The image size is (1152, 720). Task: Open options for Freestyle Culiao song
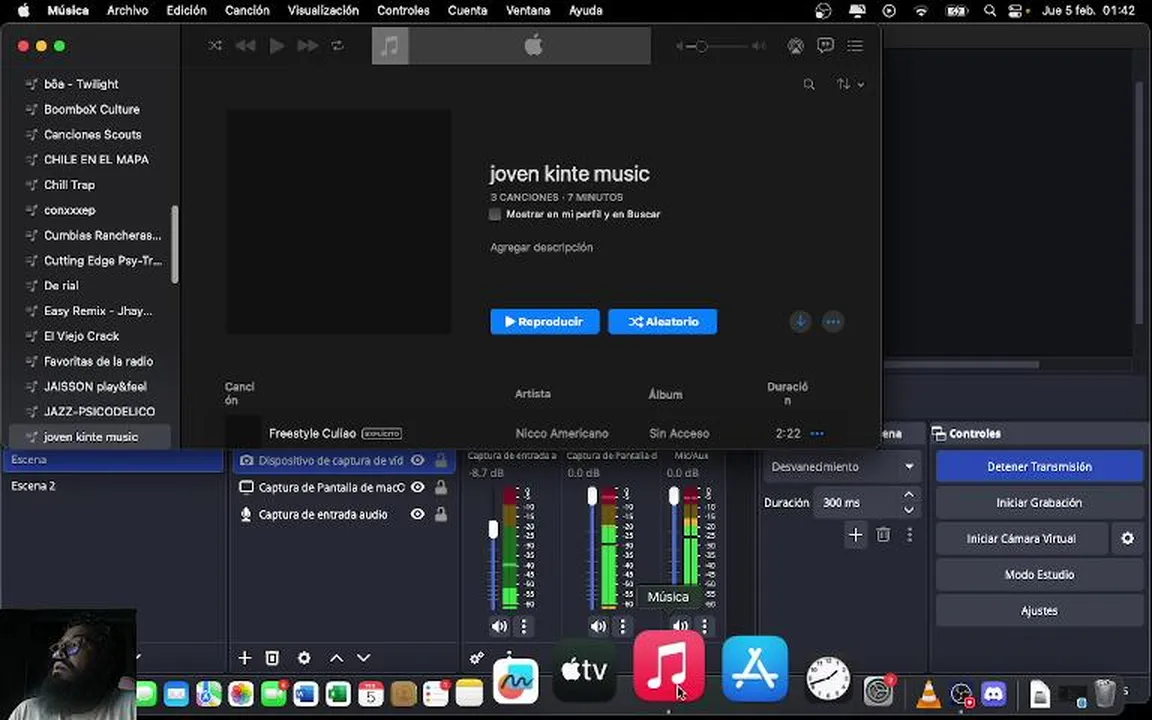[817, 433]
